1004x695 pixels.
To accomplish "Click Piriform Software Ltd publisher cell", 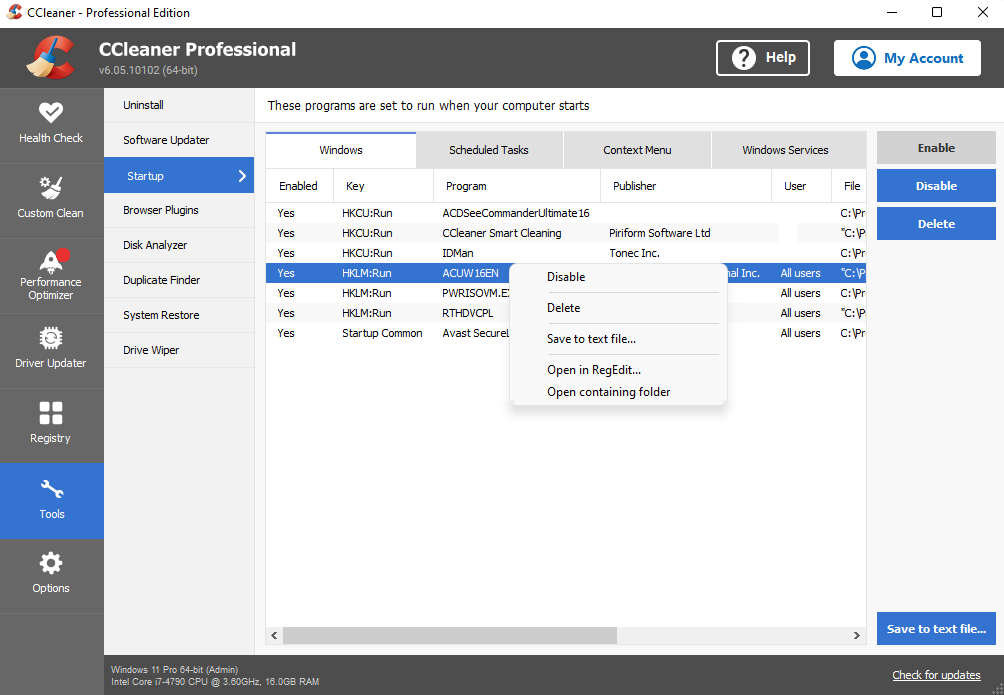I will tap(660, 233).
